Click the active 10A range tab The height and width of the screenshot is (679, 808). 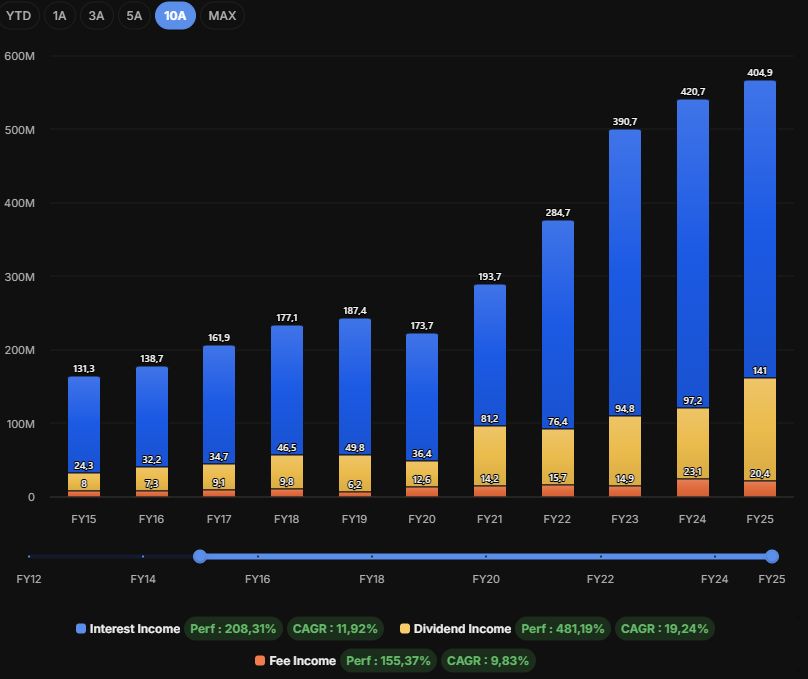[175, 16]
